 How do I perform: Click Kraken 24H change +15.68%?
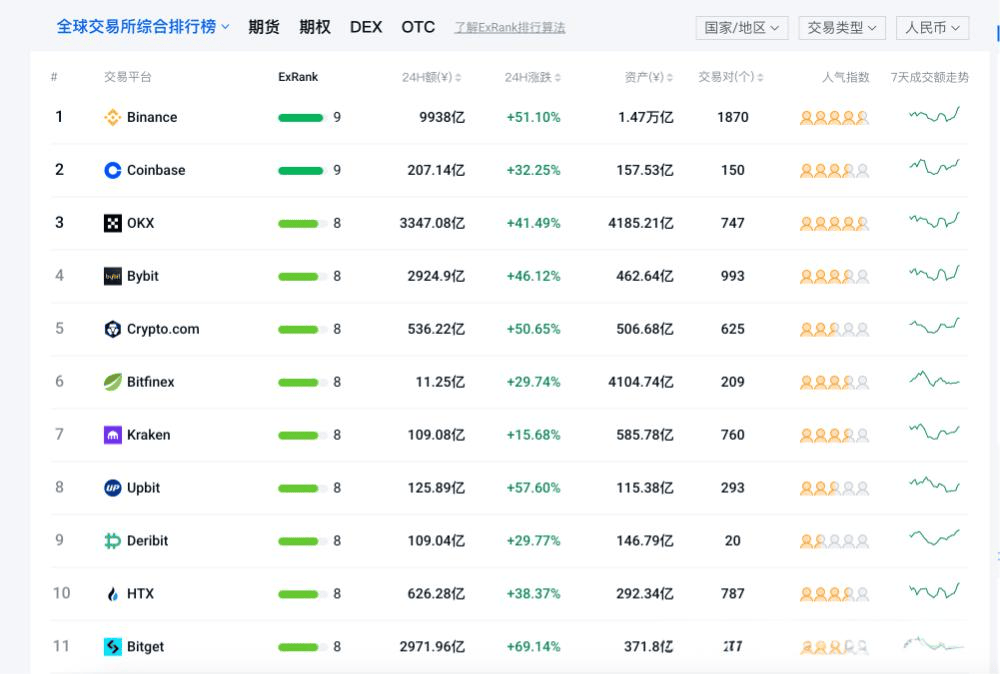(533, 435)
